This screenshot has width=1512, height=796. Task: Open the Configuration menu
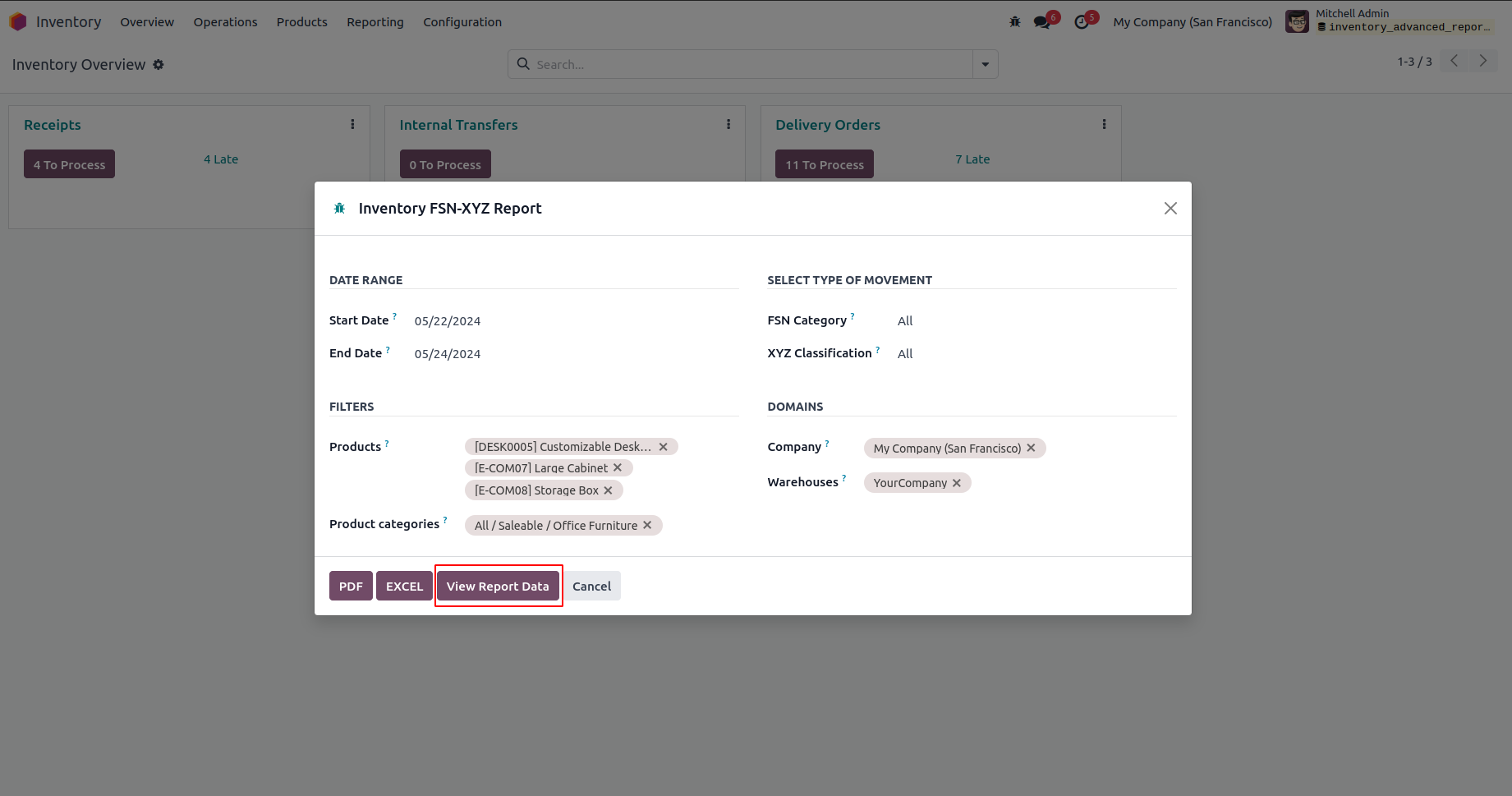click(x=462, y=22)
